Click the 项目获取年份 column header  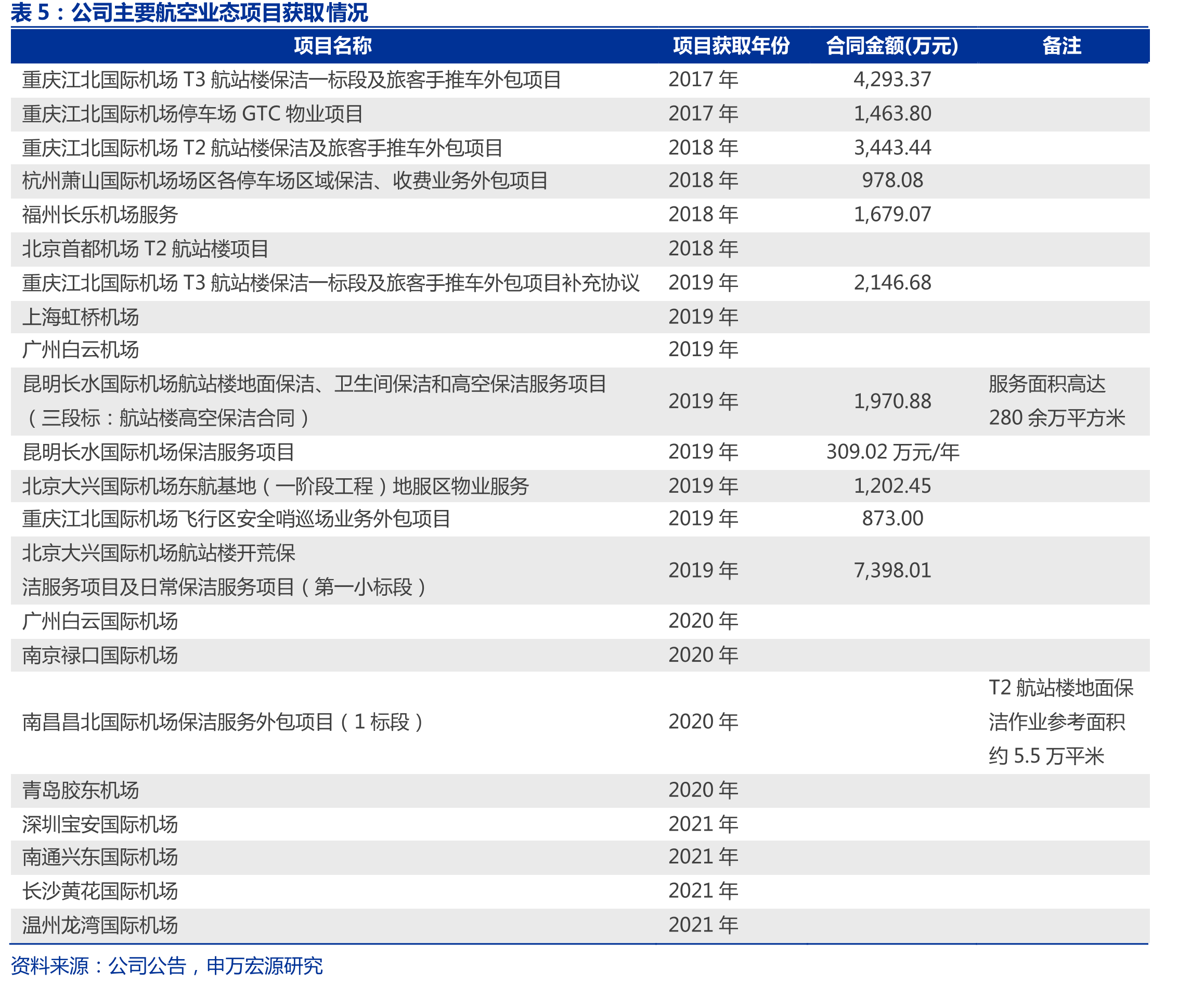731,45
